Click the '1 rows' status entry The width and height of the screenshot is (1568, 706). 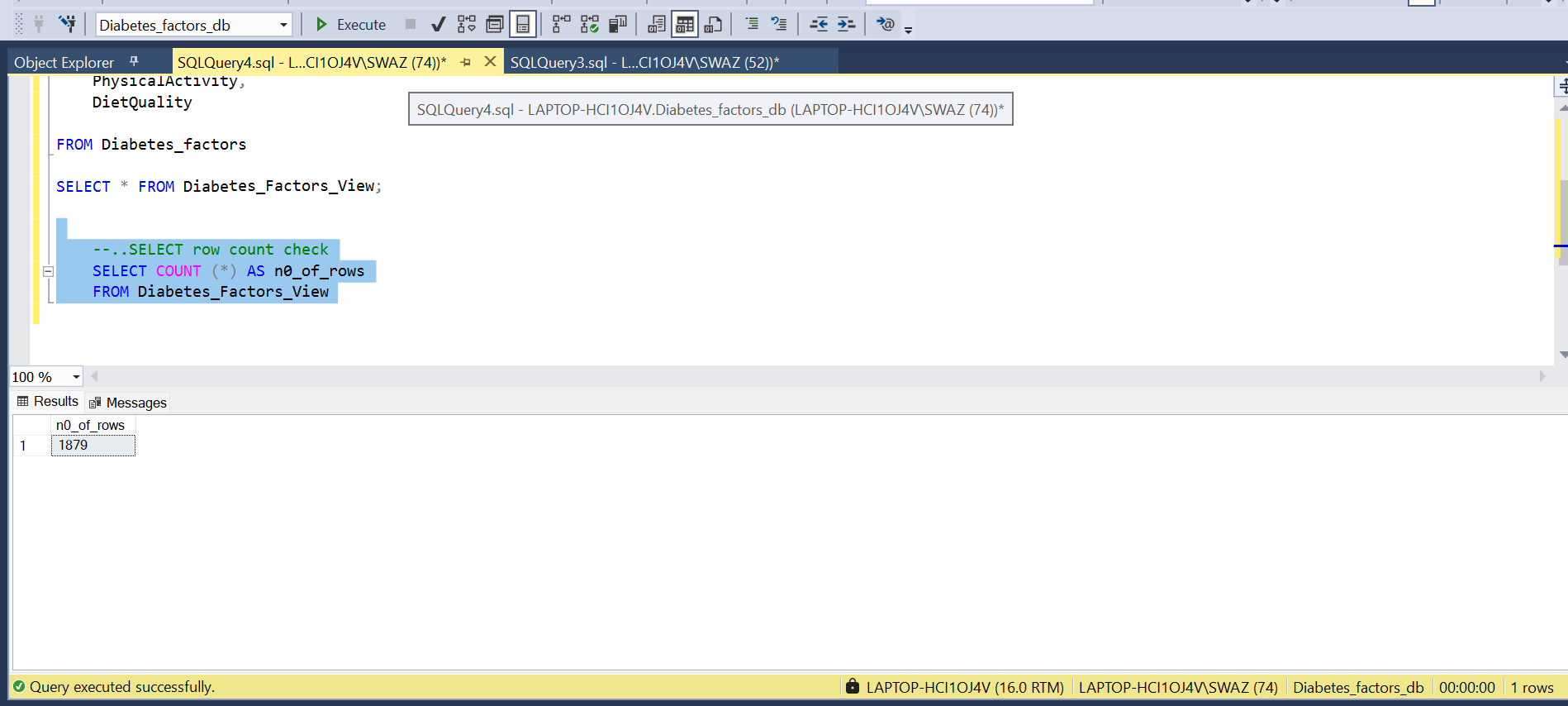pos(1532,687)
